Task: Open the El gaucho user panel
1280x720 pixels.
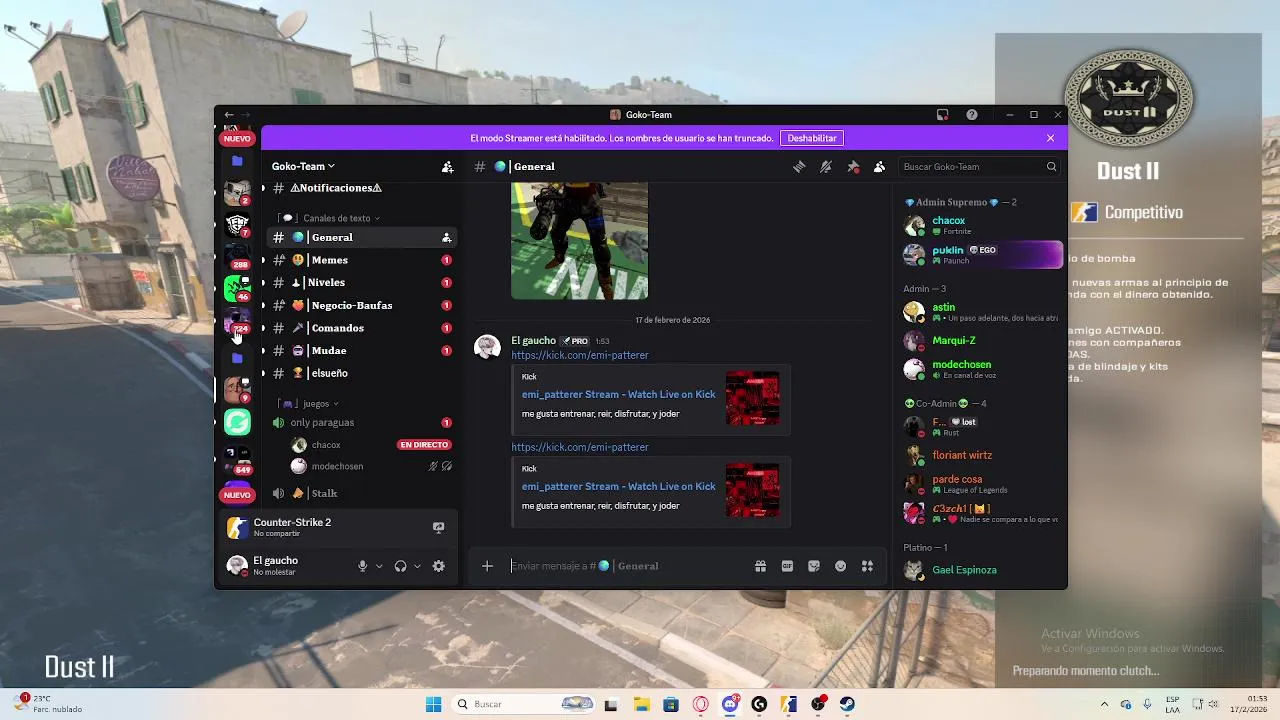Action: point(287,566)
